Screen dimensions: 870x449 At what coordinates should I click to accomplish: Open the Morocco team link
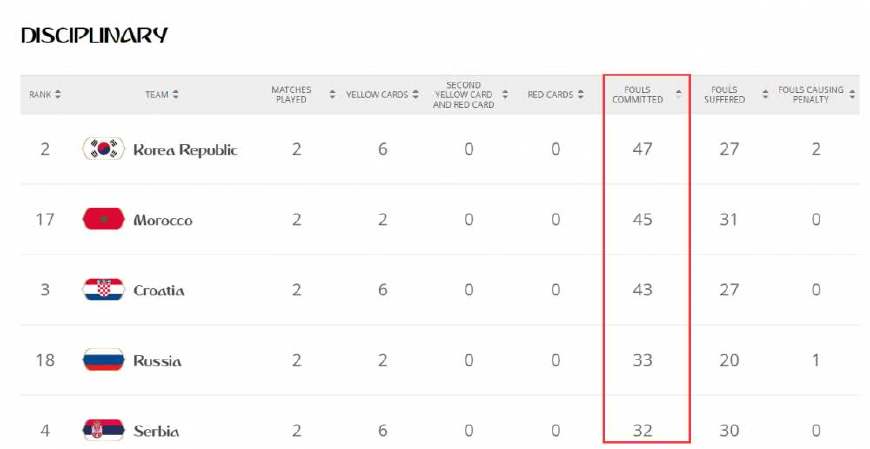pyautogui.click(x=163, y=220)
